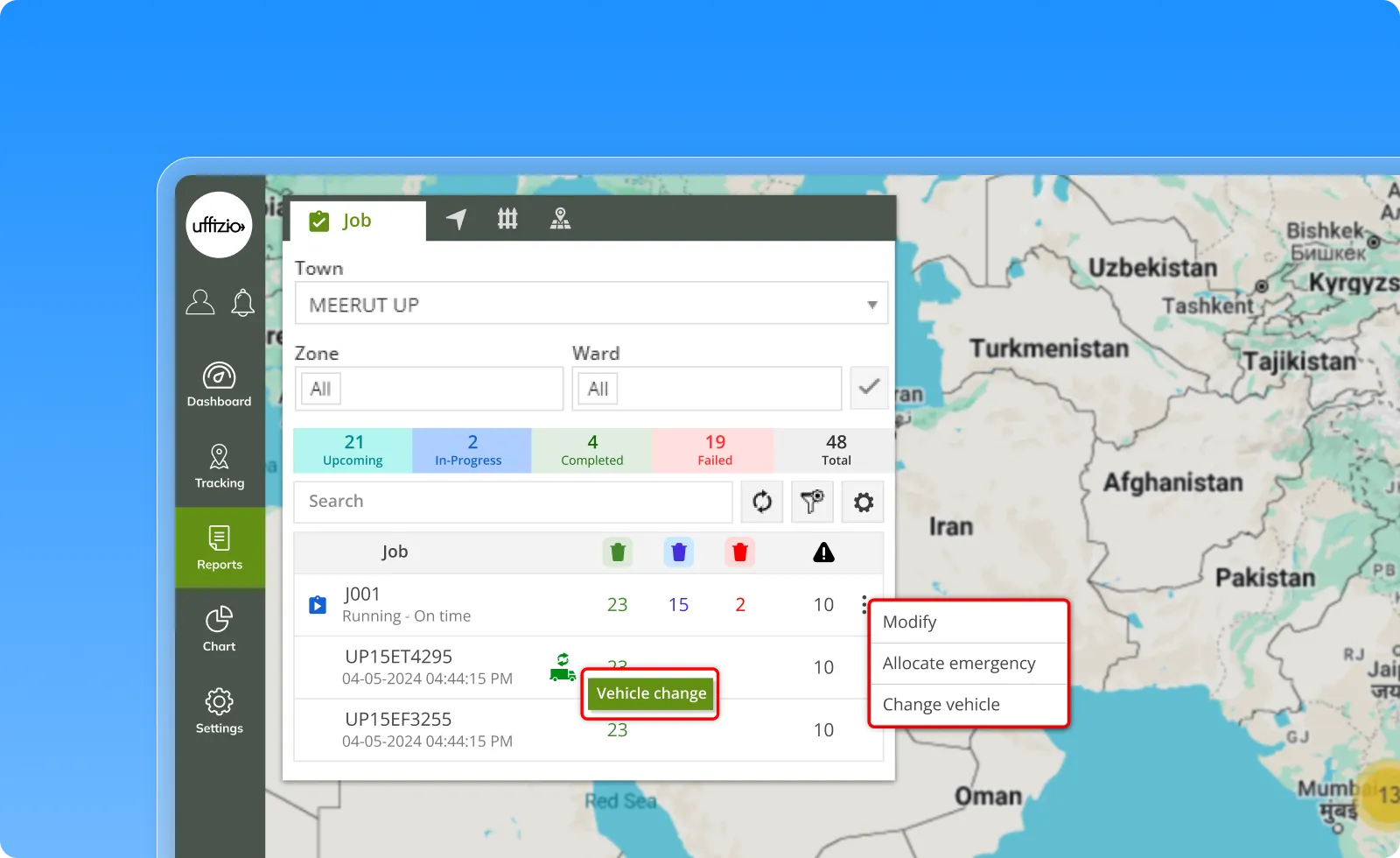This screenshot has width=1400, height=858.
Task: Toggle the Failed jobs status filter
Action: tap(714, 450)
